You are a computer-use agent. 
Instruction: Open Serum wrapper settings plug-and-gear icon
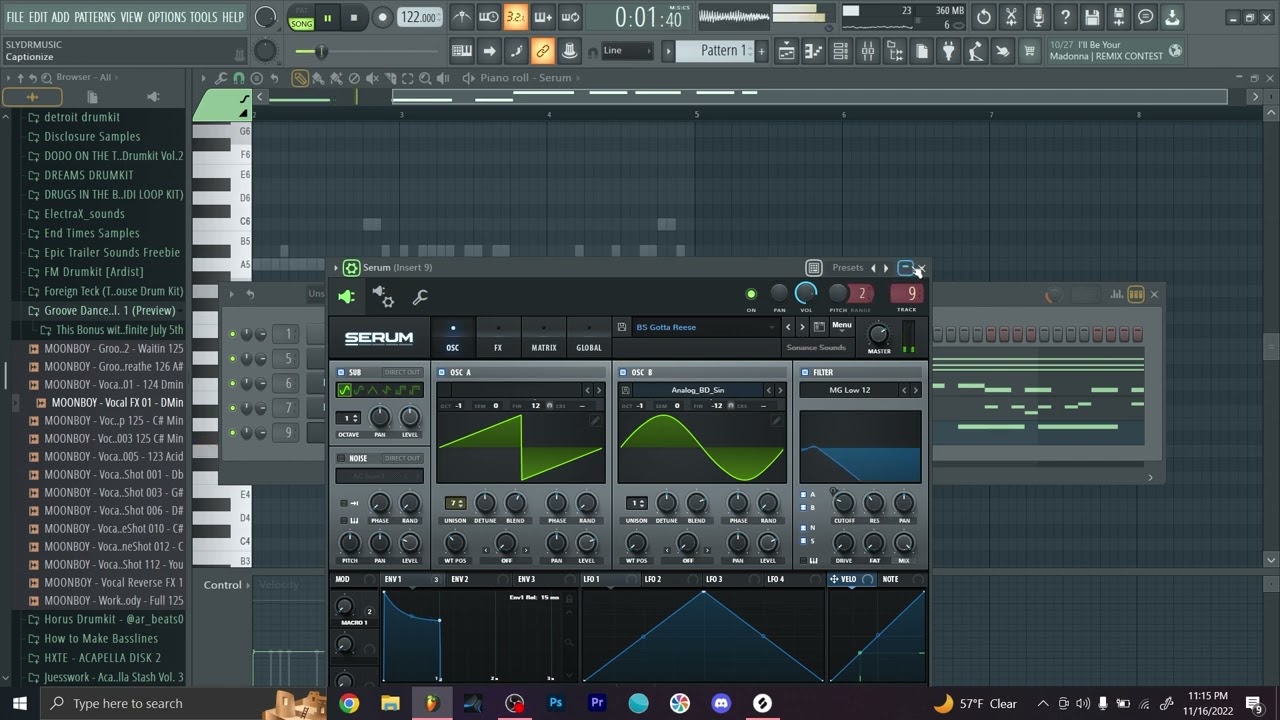384,296
